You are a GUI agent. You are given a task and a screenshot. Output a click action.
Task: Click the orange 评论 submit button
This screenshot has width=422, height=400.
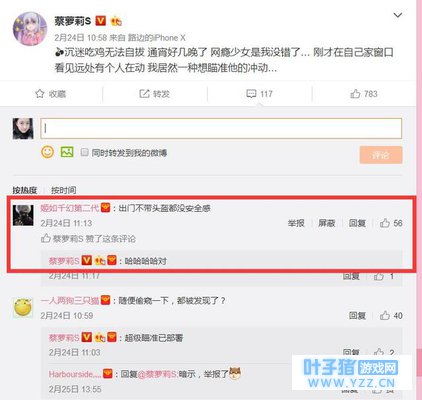click(x=381, y=155)
